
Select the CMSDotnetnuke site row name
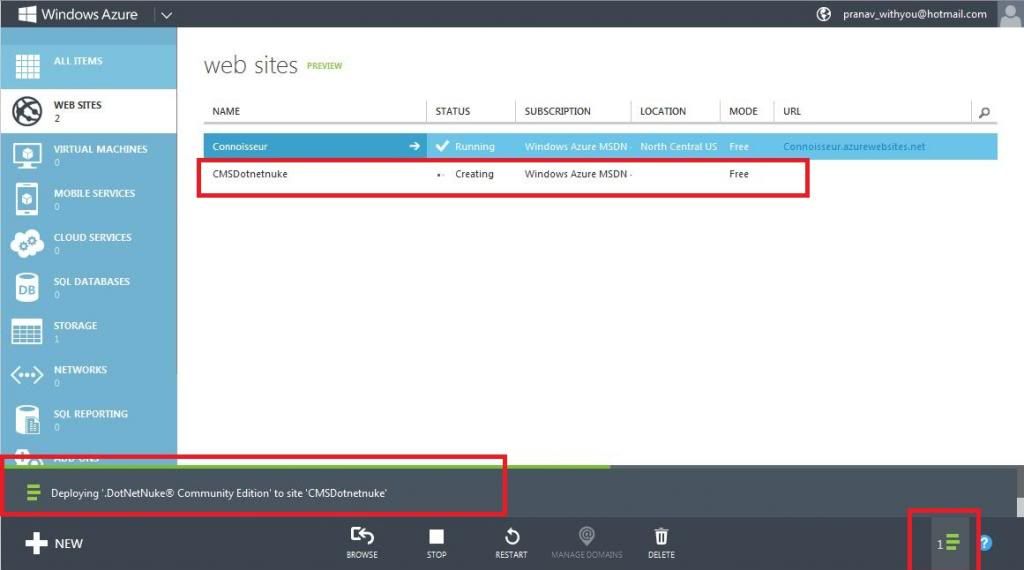(249, 174)
